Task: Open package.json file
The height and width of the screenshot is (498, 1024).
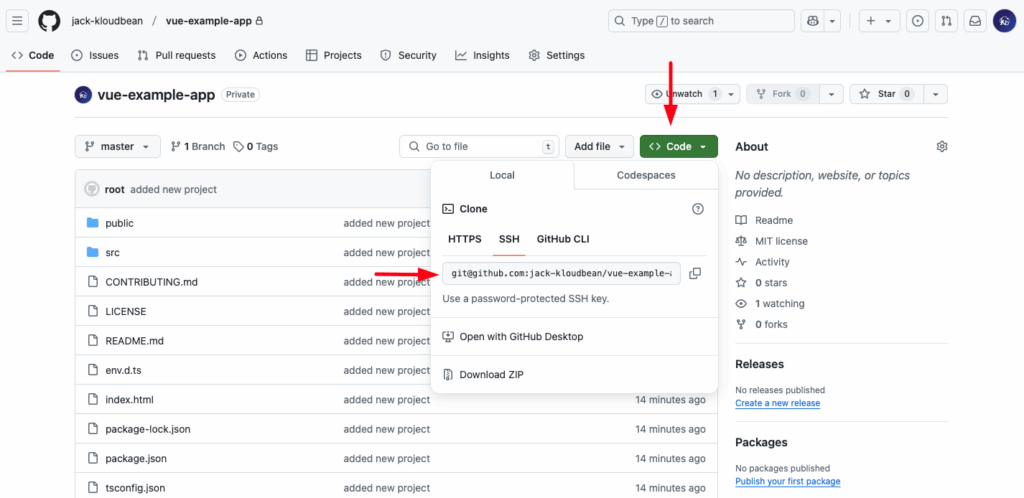Action: pyautogui.click(x=136, y=458)
